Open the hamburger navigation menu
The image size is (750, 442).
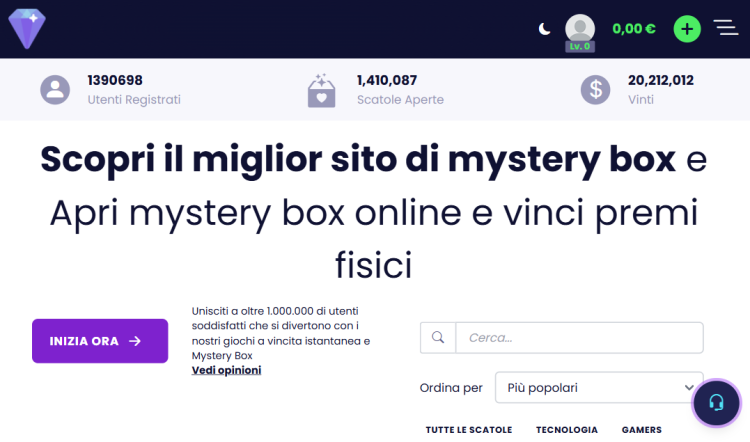click(x=726, y=28)
